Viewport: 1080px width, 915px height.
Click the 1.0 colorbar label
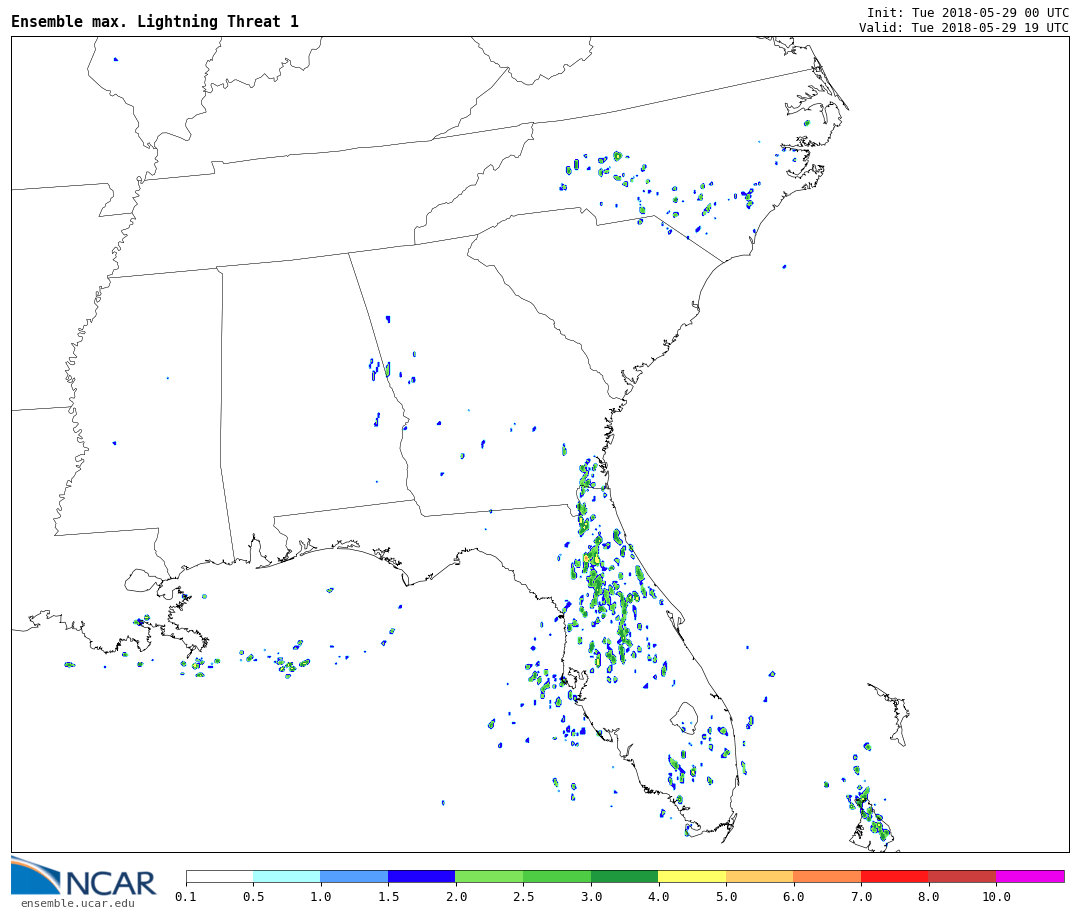(321, 896)
